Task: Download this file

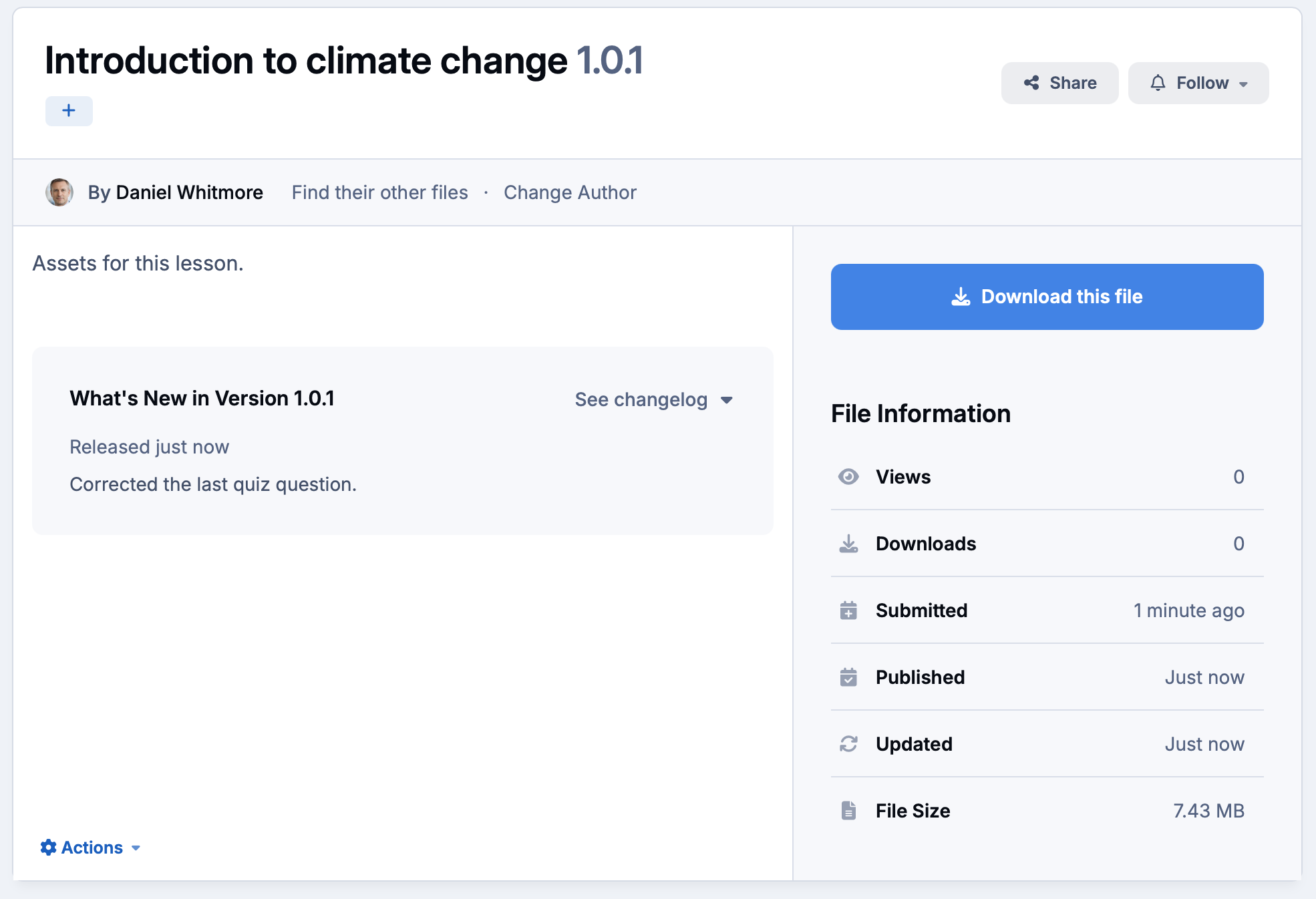Action: click(1047, 297)
